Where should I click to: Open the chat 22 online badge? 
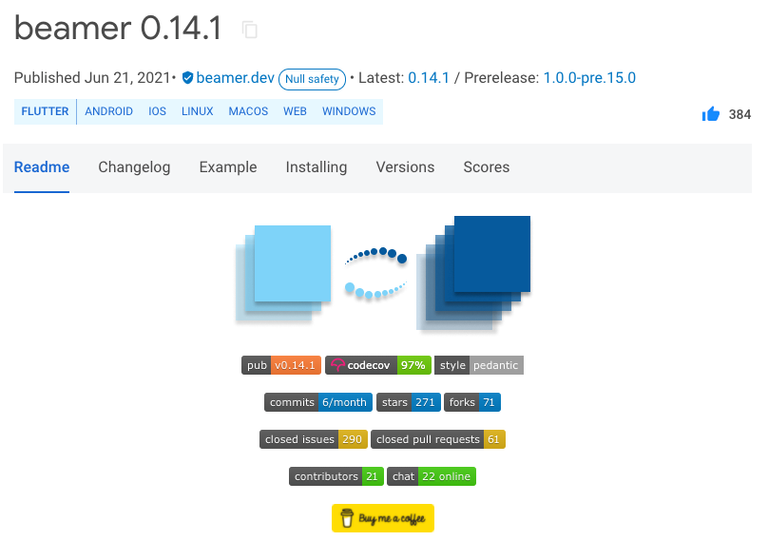(432, 476)
